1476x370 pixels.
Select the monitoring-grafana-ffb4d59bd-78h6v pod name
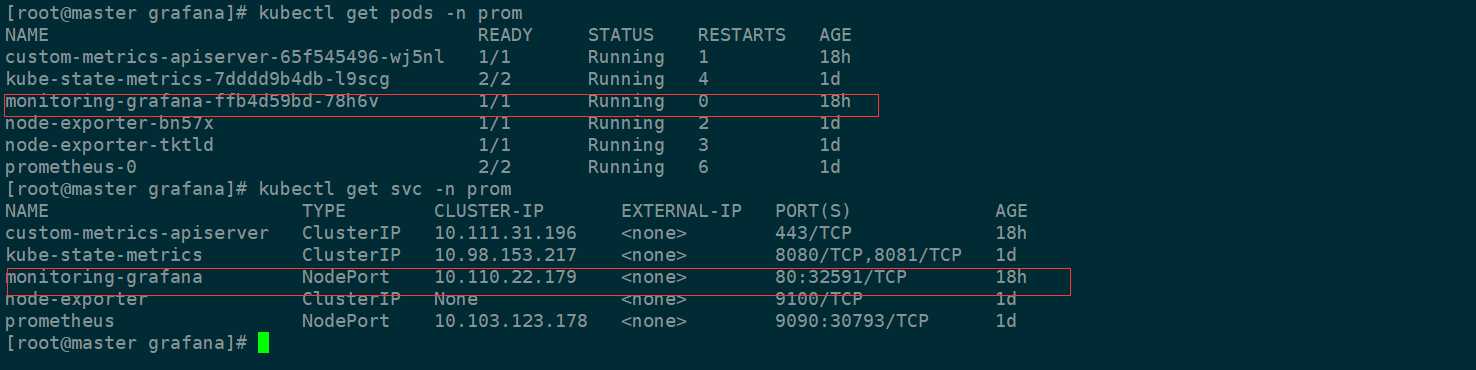[x=192, y=101]
